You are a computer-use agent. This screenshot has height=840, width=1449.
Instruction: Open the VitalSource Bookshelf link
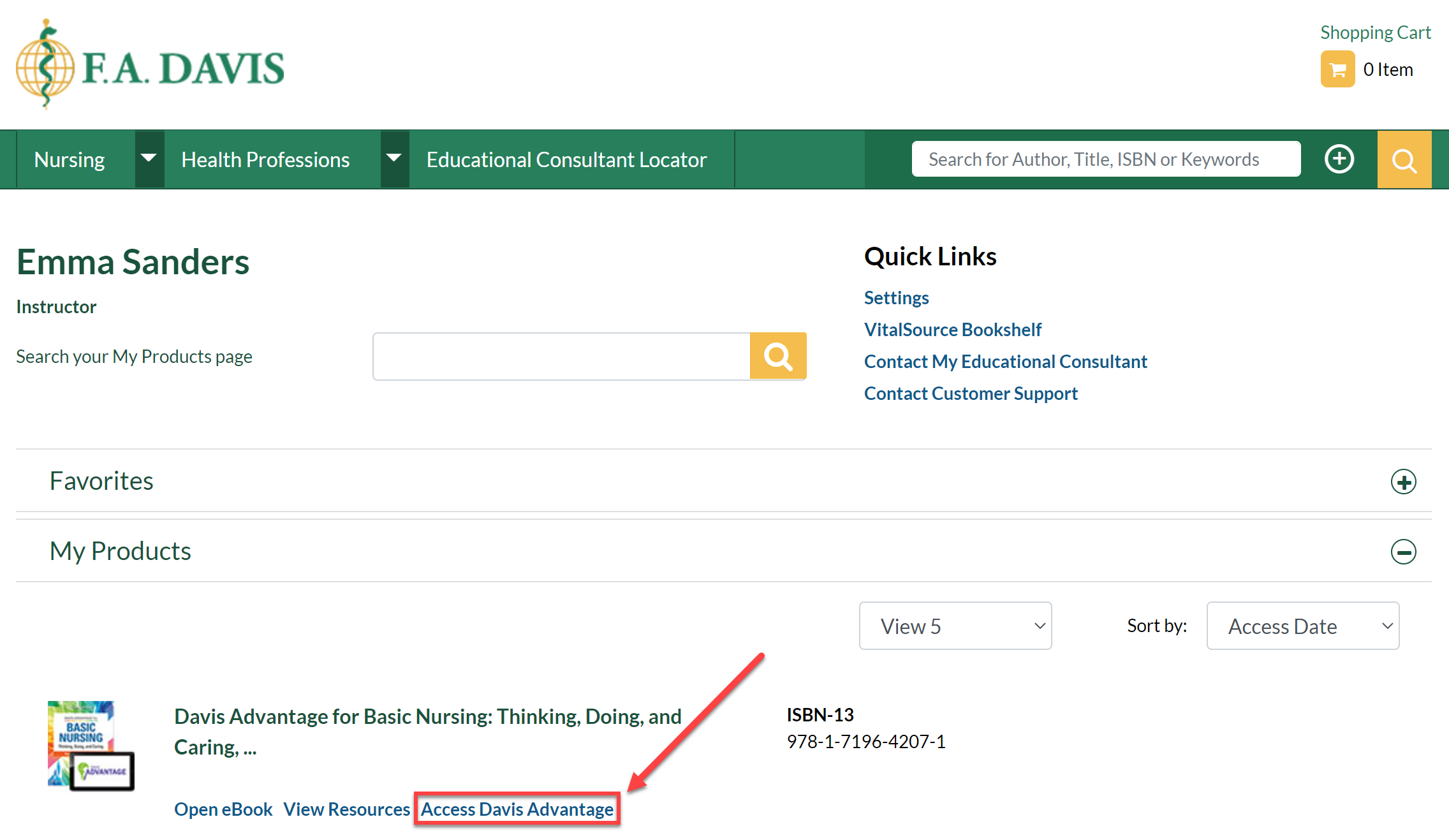(952, 330)
